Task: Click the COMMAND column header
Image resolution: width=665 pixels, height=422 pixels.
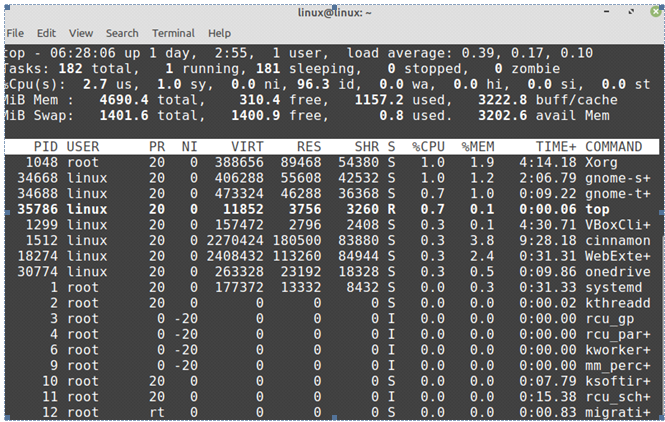Action: [614, 147]
